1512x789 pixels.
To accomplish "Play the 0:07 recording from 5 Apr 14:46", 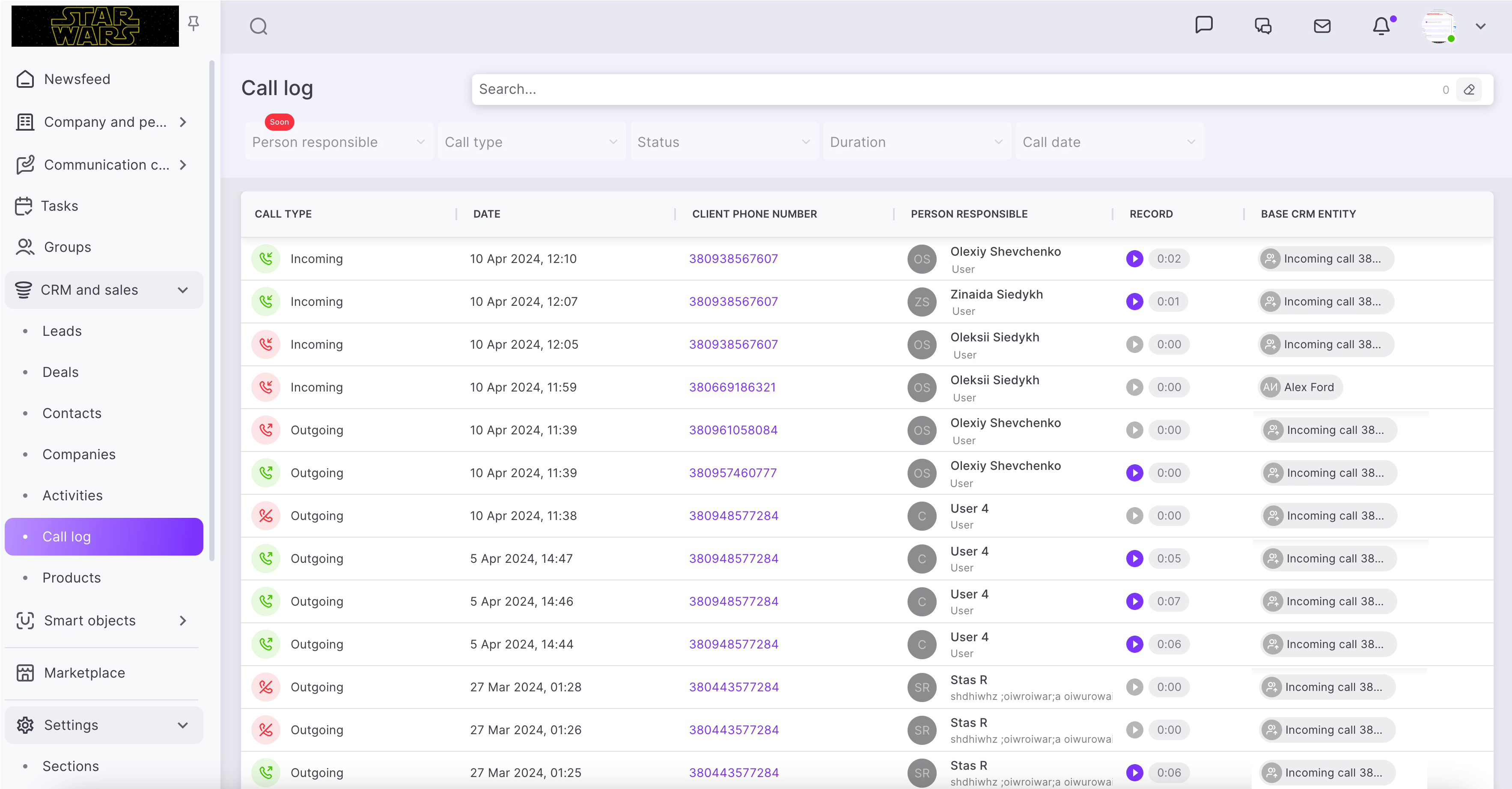I will 1134,601.
